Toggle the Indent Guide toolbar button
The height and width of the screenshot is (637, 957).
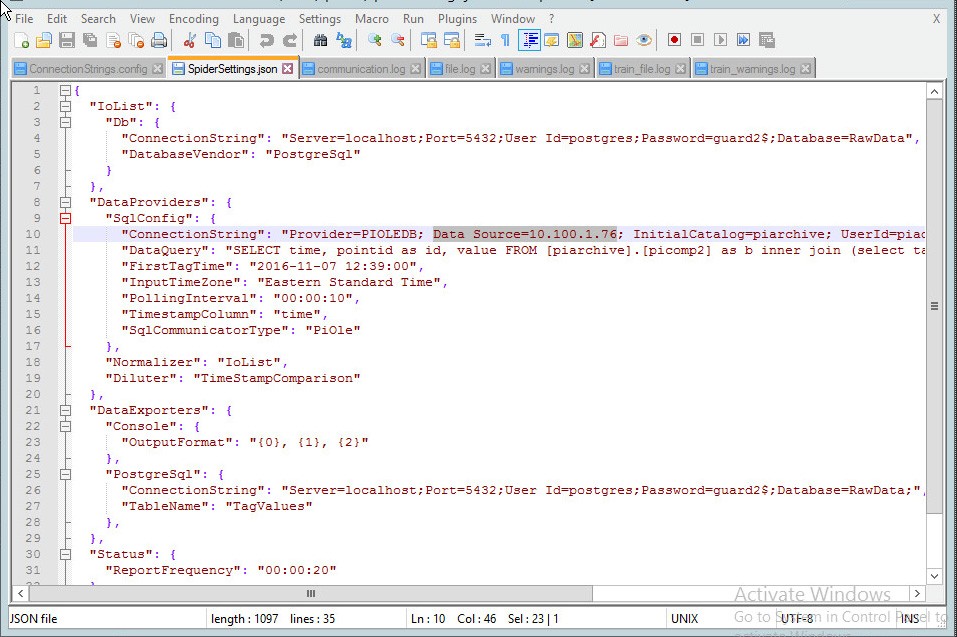(x=529, y=40)
